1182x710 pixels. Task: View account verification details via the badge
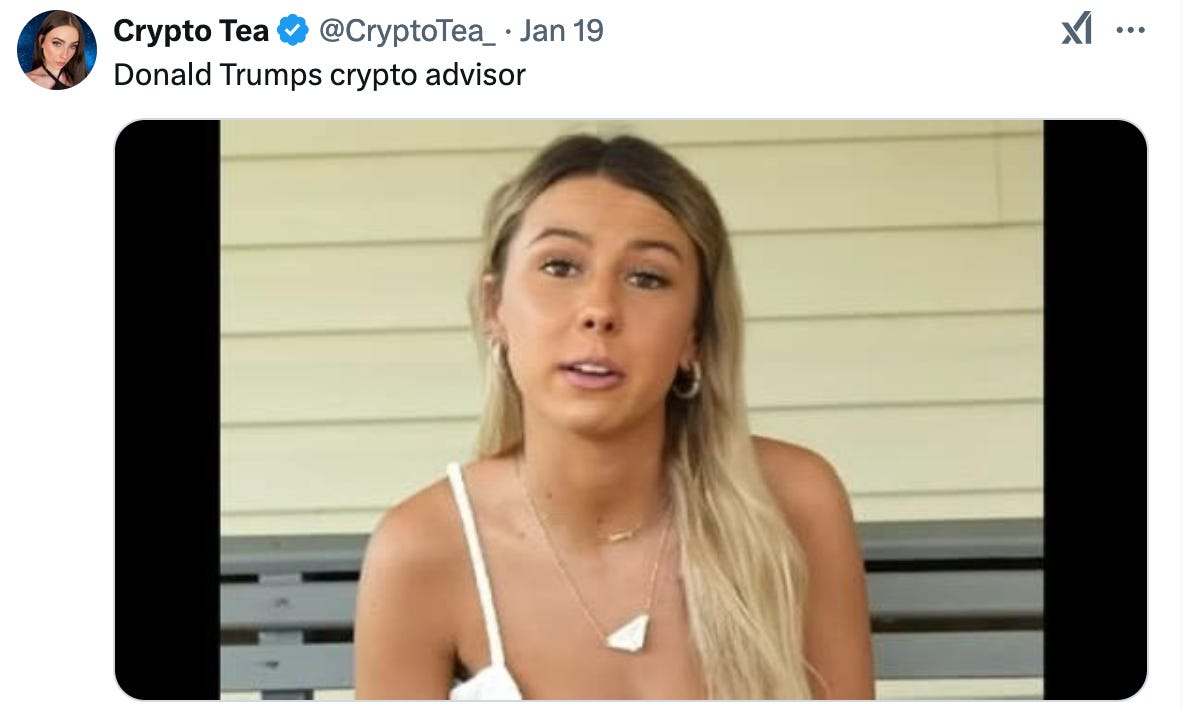(292, 31)
